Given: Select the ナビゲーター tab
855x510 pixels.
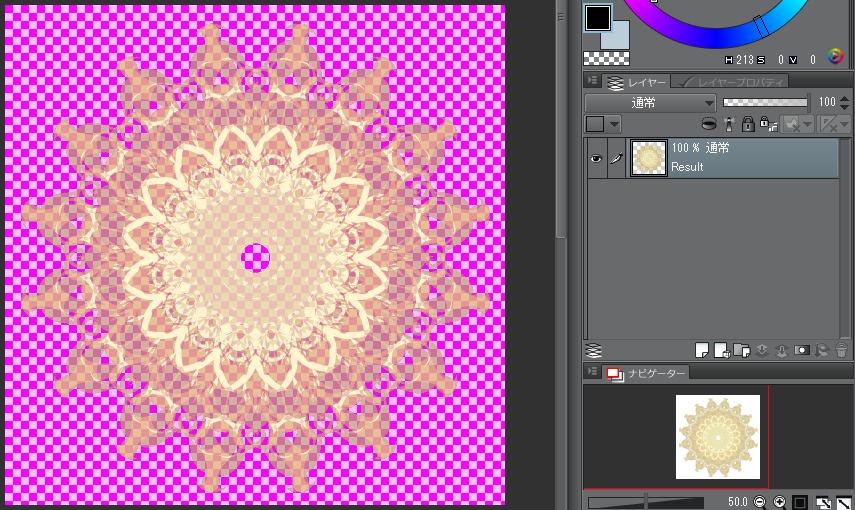Looking at the screenshot, I should [x=647, y=373].
